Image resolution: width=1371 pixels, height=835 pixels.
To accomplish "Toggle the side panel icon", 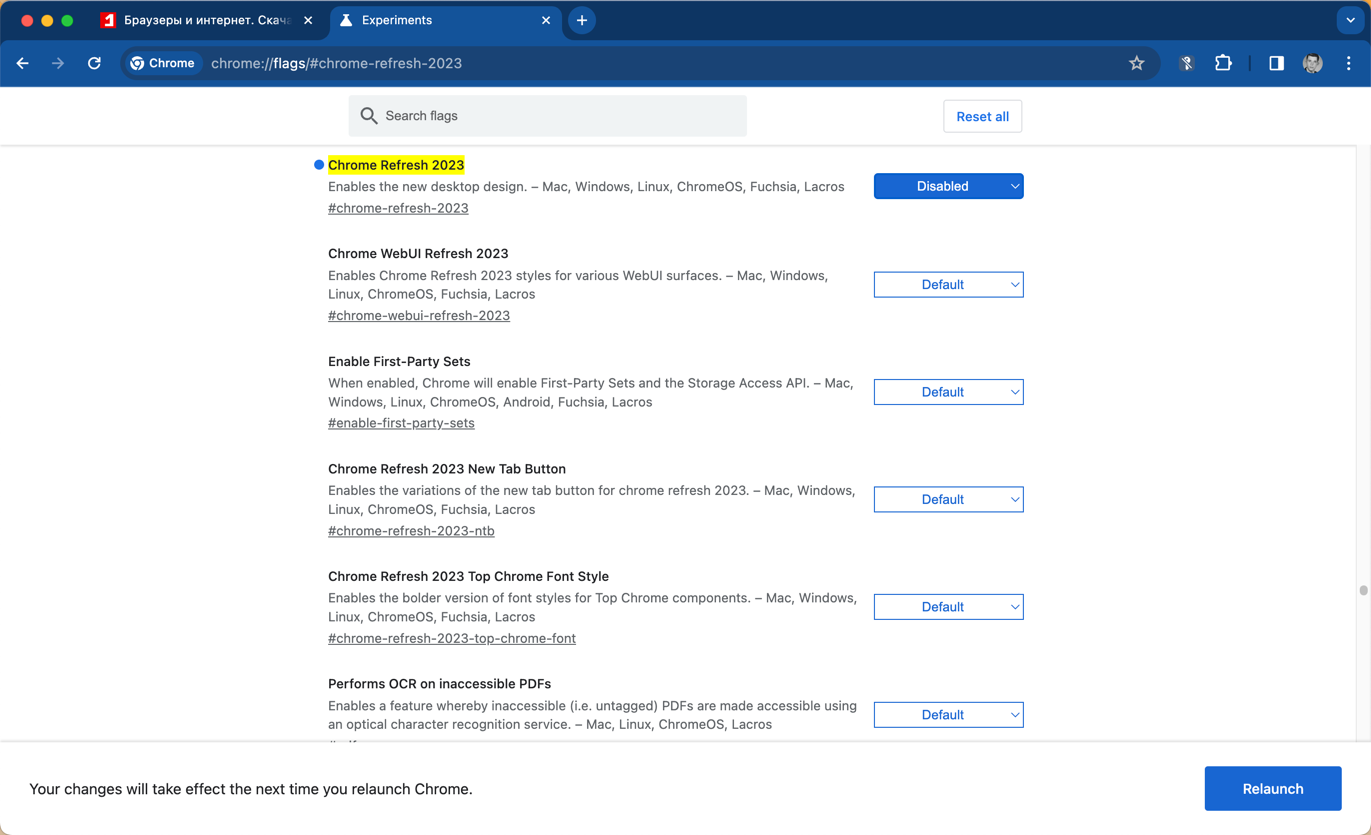I will (1276, 63).
